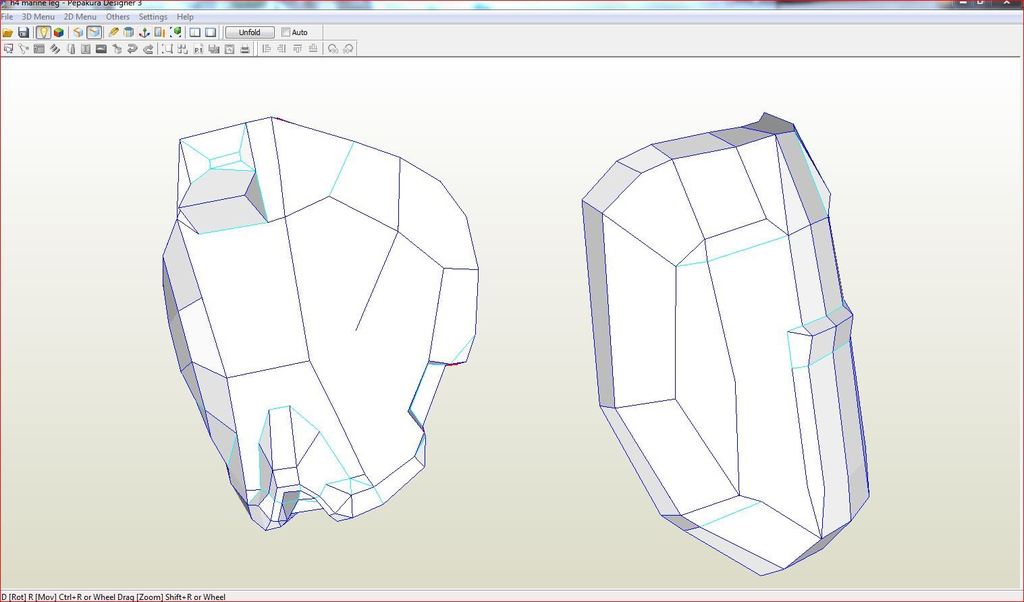Click the anchor axis orientation icon

pyautogui.click(x=144, y=32)
